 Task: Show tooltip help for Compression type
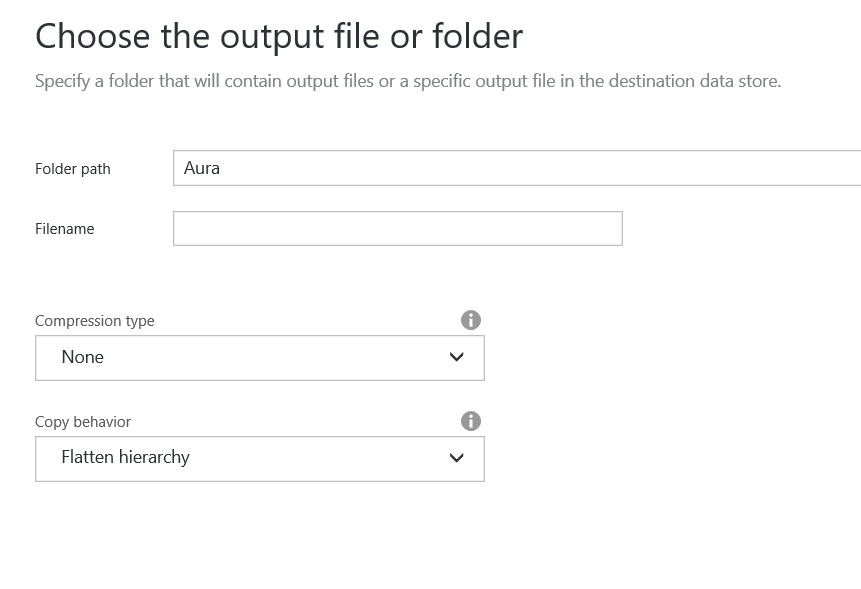coord(471,320)
